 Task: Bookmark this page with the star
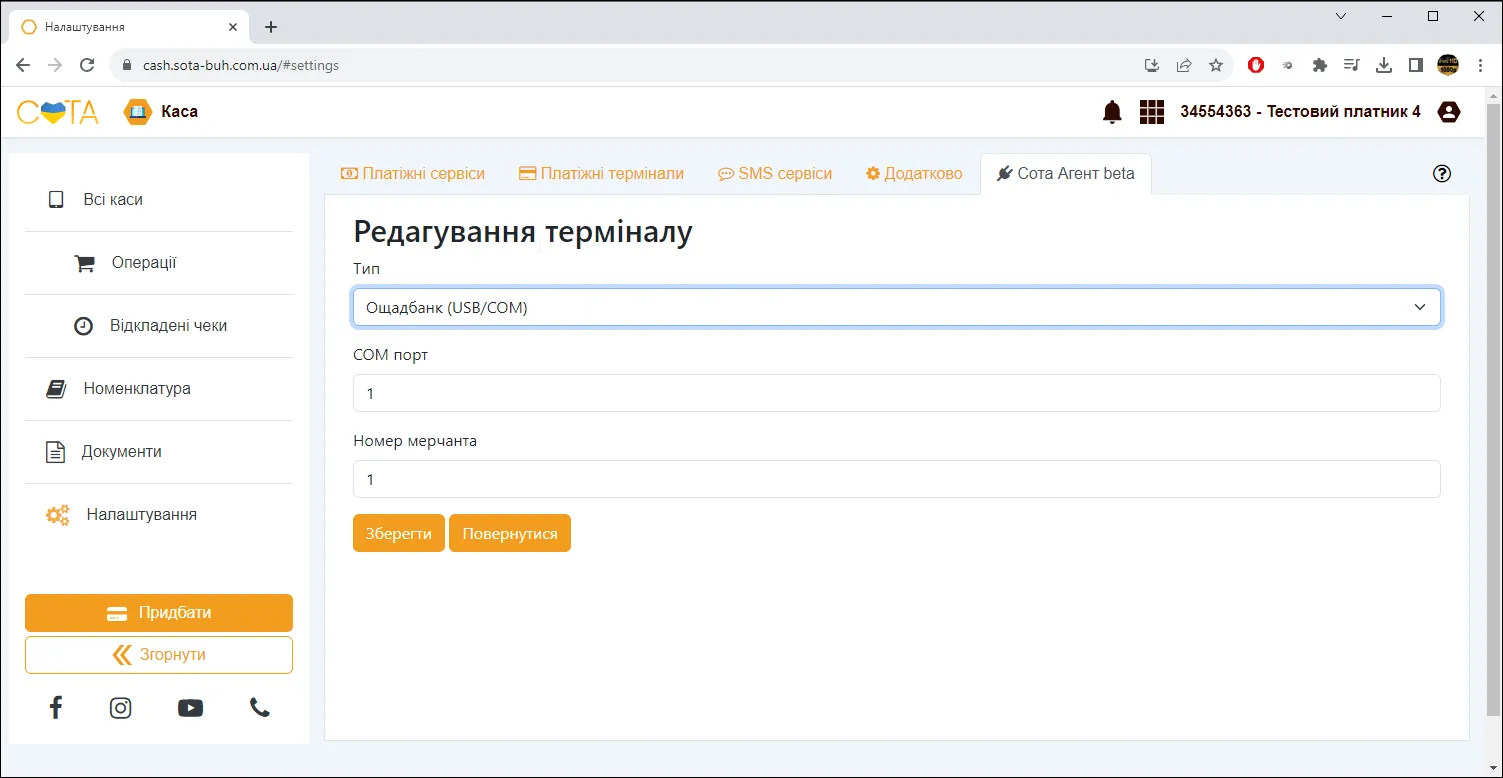tap(1216, 65)
